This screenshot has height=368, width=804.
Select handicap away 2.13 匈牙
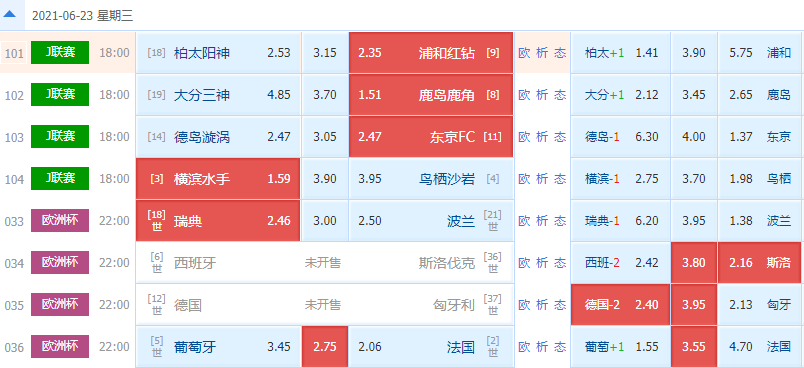759,305
